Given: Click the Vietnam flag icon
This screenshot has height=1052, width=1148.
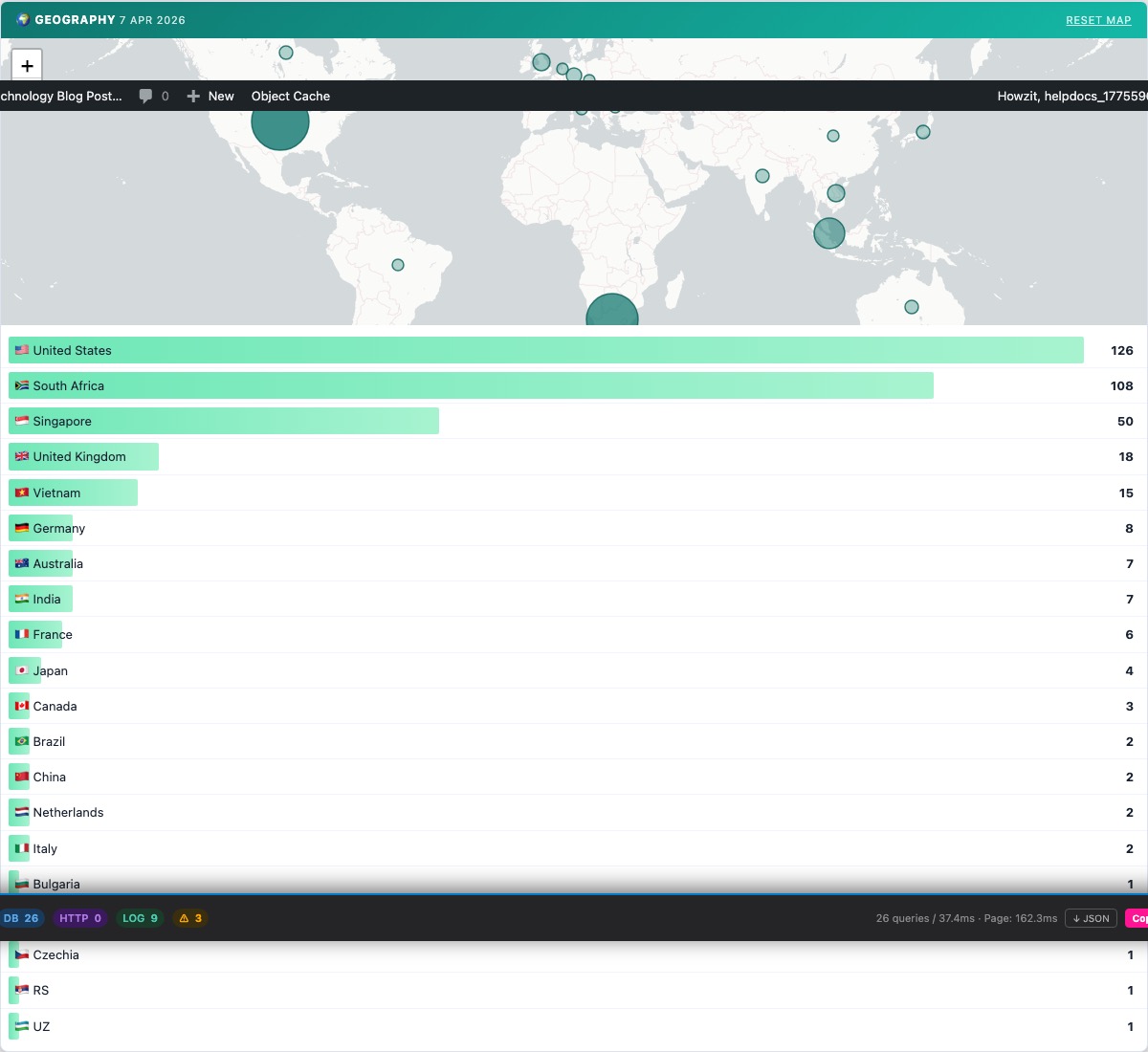Looking at the screenshot, I should [22, 493].
